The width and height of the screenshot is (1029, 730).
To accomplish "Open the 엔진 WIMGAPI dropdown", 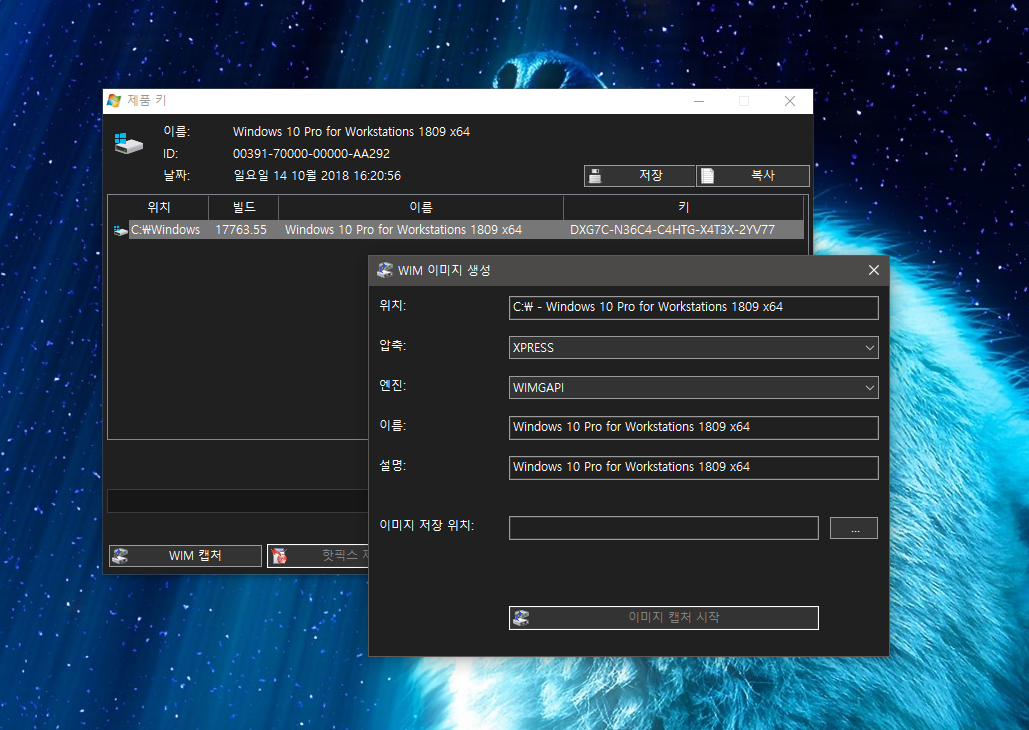I will 694,387.
